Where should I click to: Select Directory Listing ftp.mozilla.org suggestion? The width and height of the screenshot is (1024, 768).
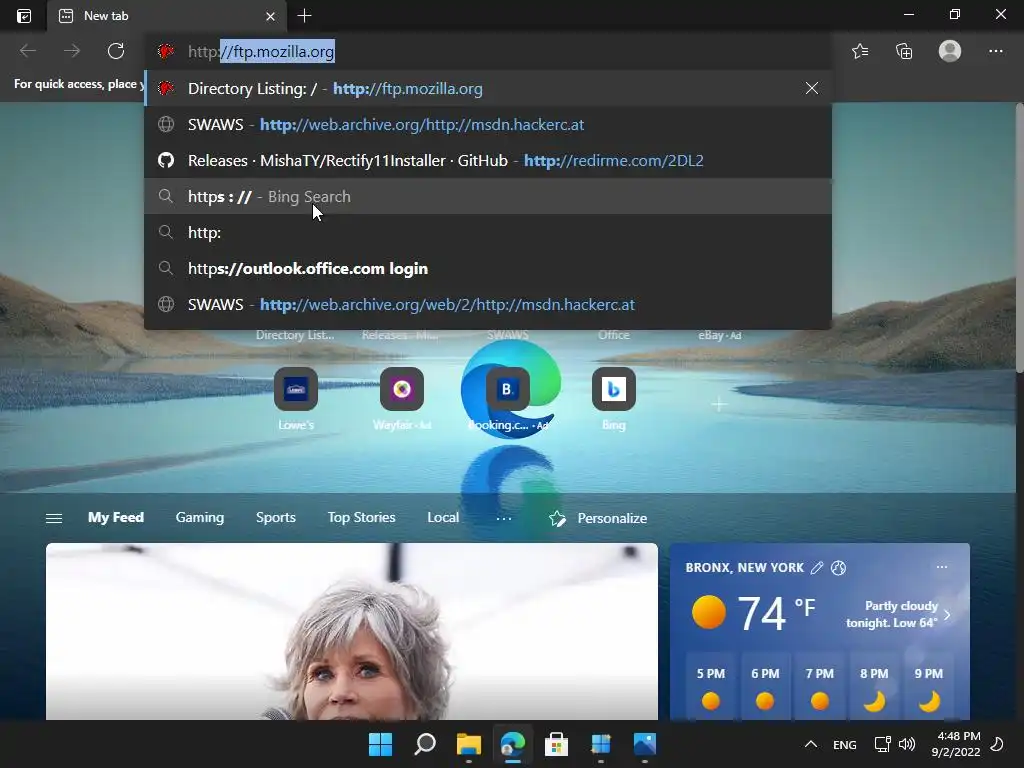pos(488,88)
